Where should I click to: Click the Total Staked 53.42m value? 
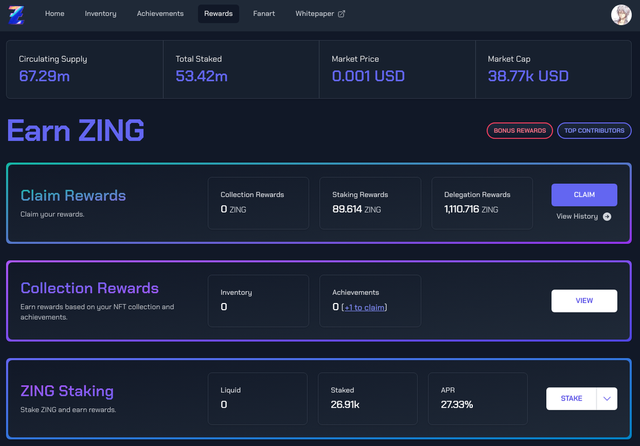201,76
